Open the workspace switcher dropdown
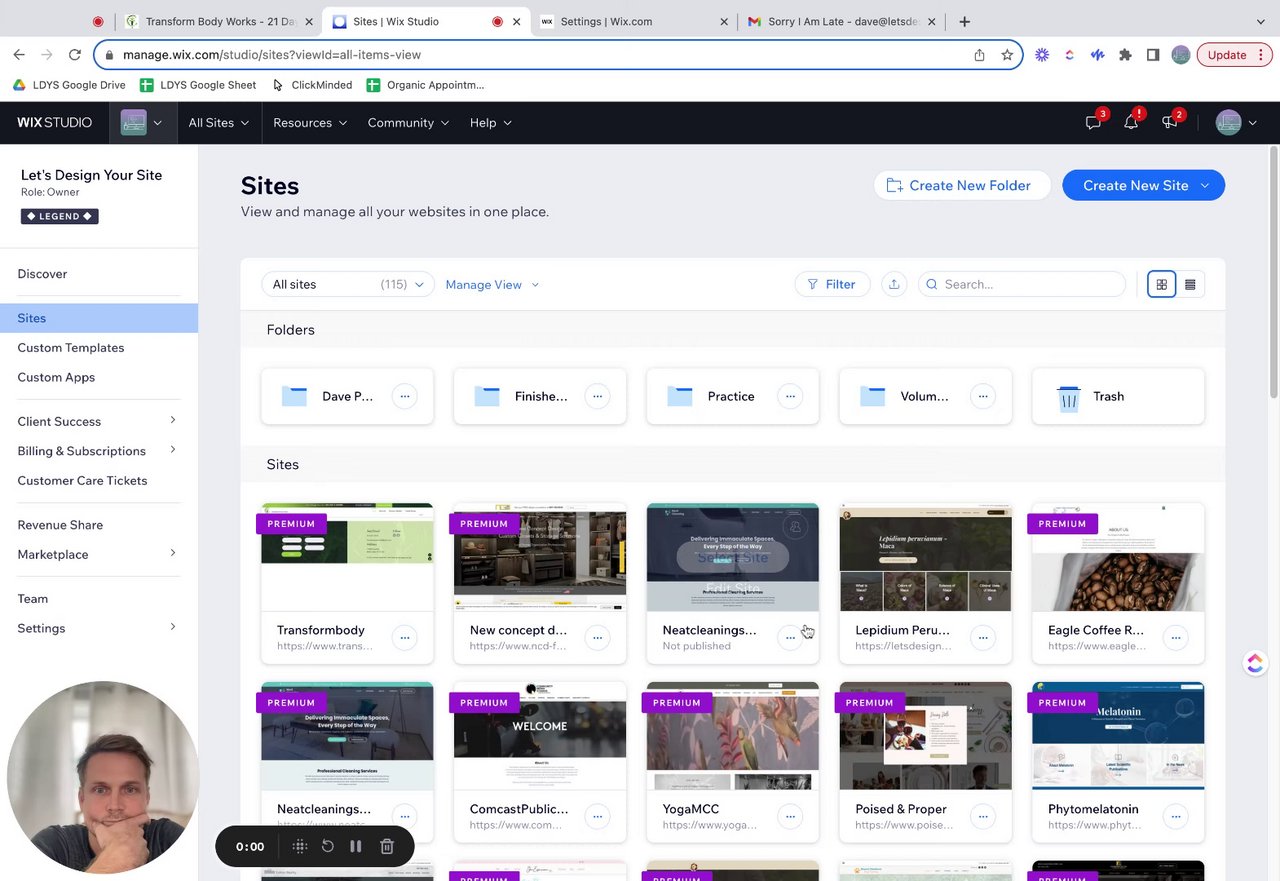Screen dimensions: 1280x881 pyautogui.click(x=141, y=122)
